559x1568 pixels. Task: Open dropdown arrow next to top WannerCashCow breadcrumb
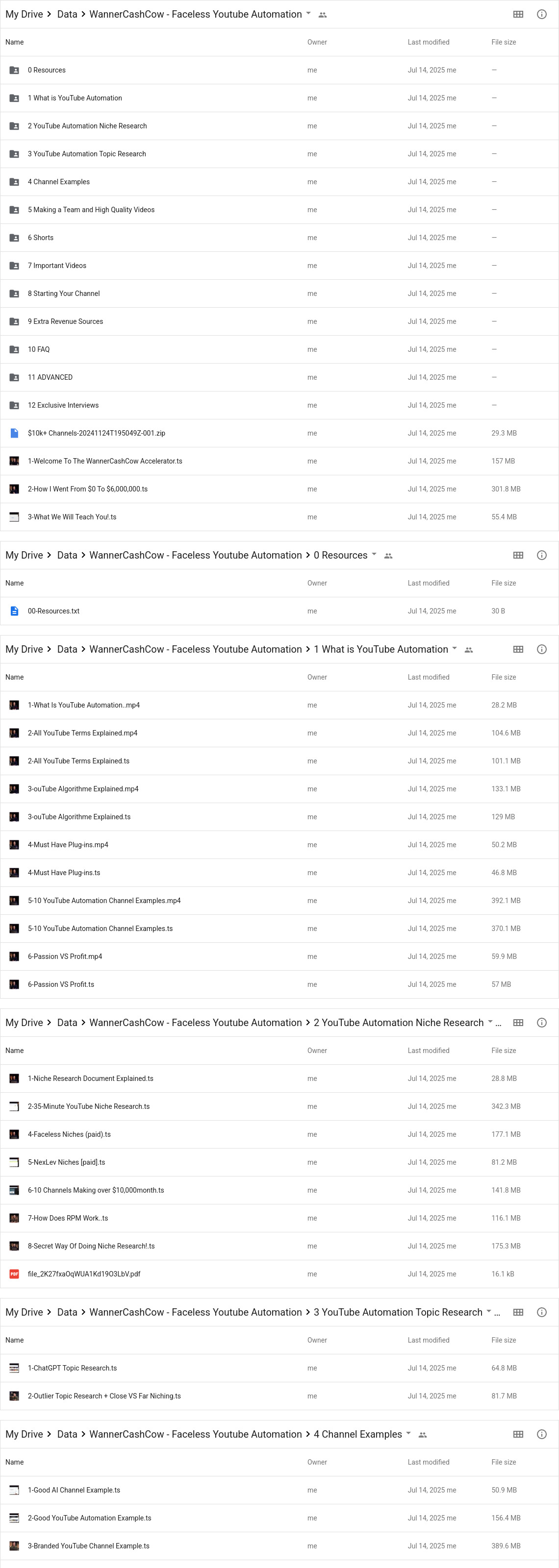308,13
